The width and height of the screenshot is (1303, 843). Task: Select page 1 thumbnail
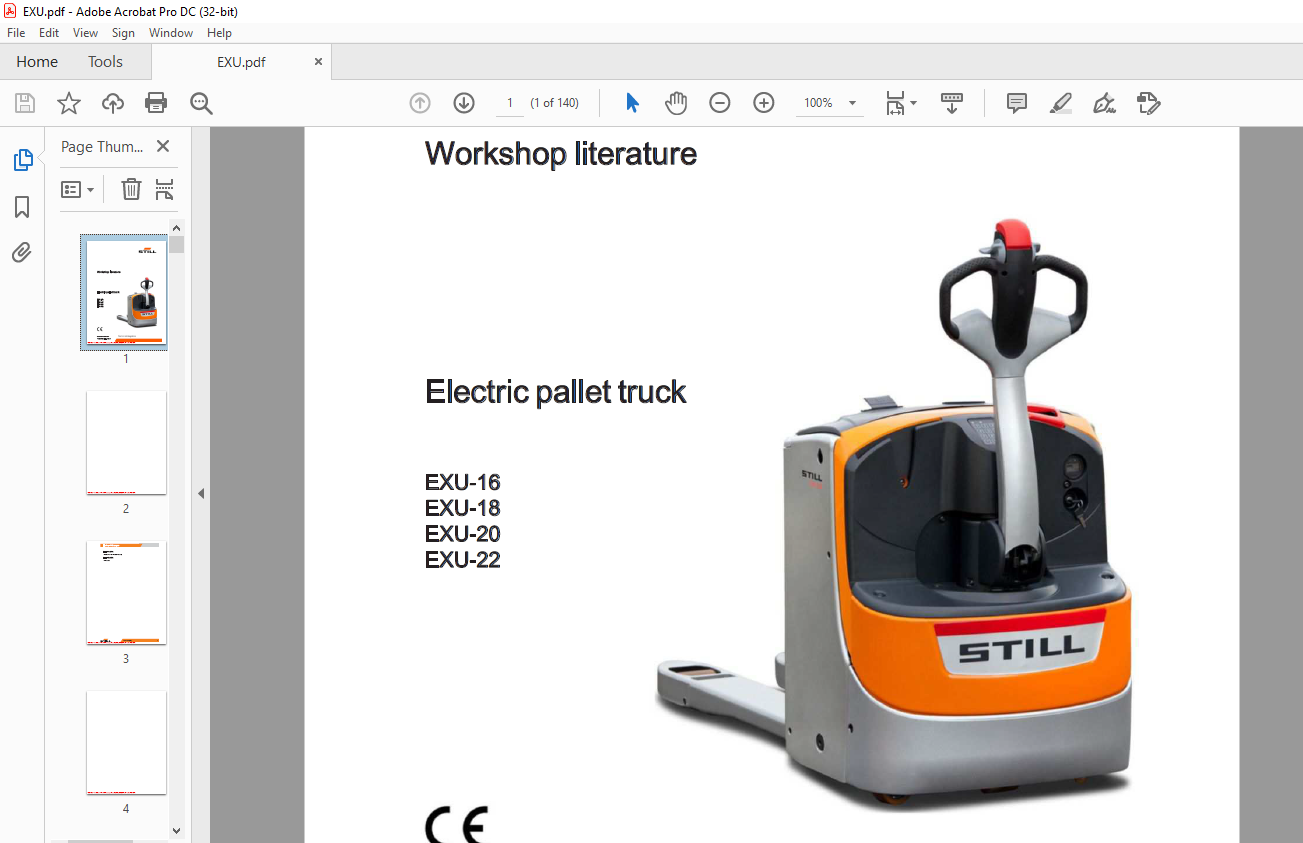(126, 293)
